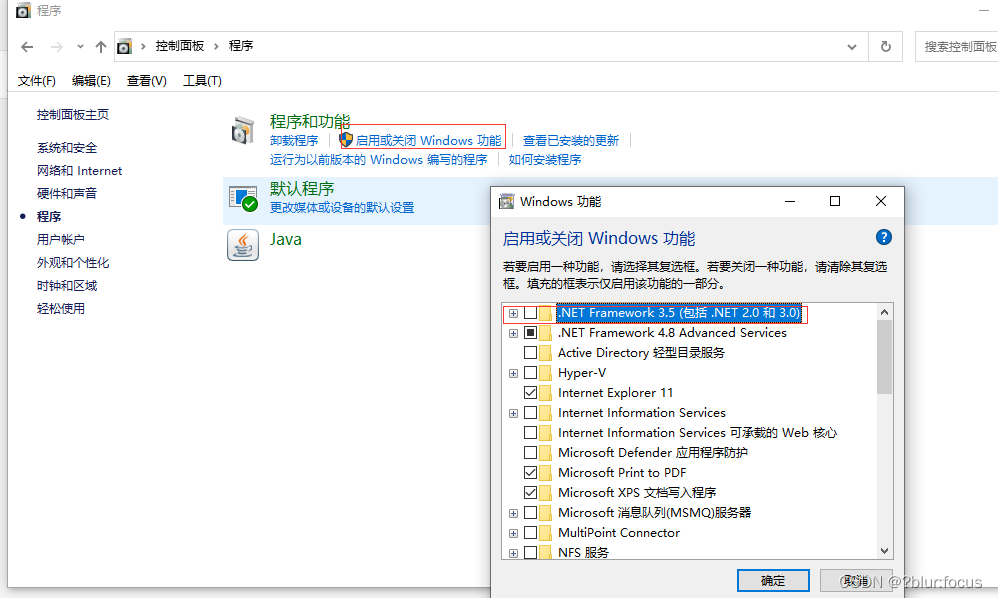Click the 程序和功能 icon
The width and height of the screenshot is (998, 598).
242,130
